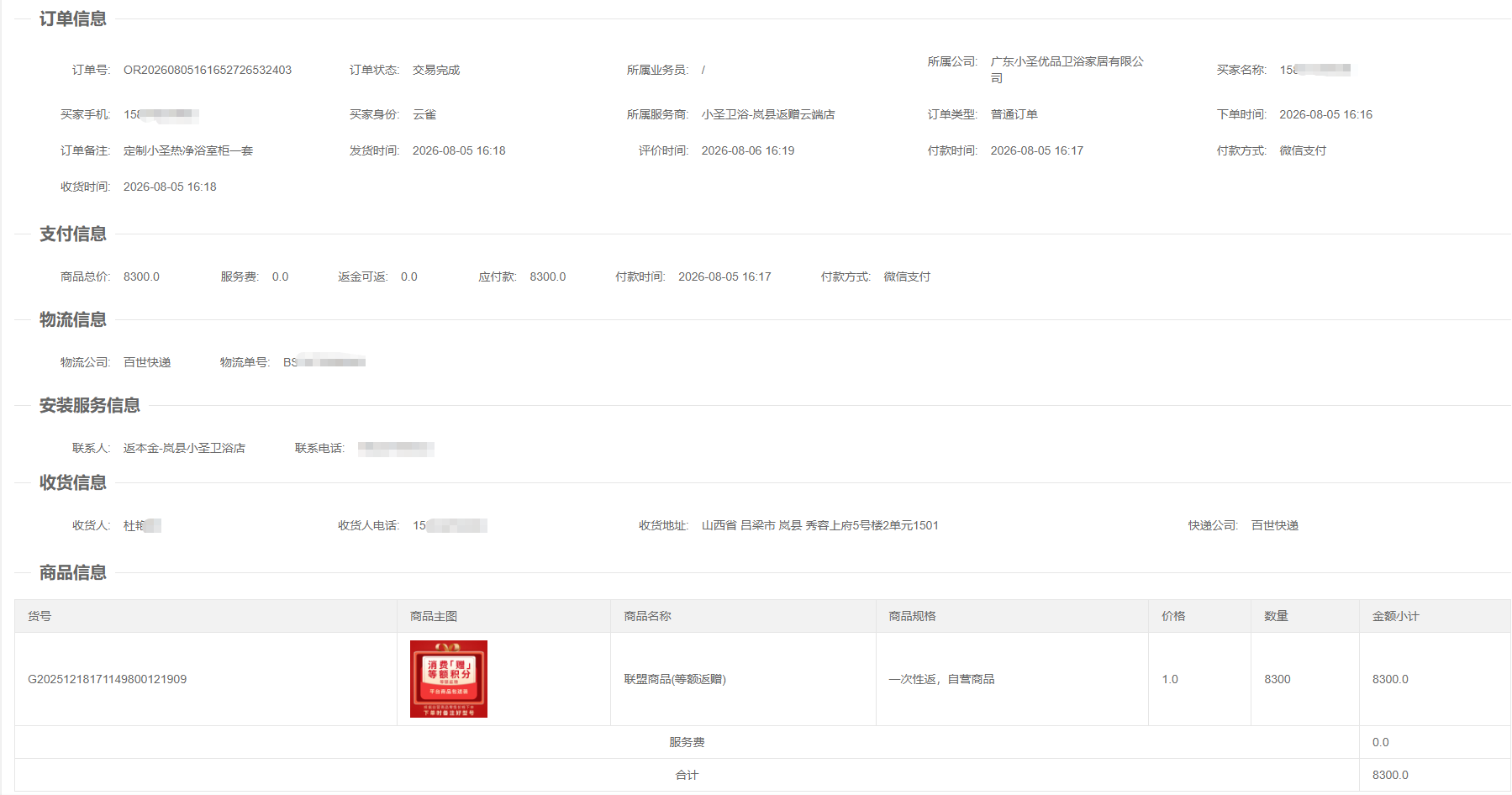Click product name 联盟商品(等额返赠)
The height and width of the screenshot is (795, 1512).
tap(675, 679)
